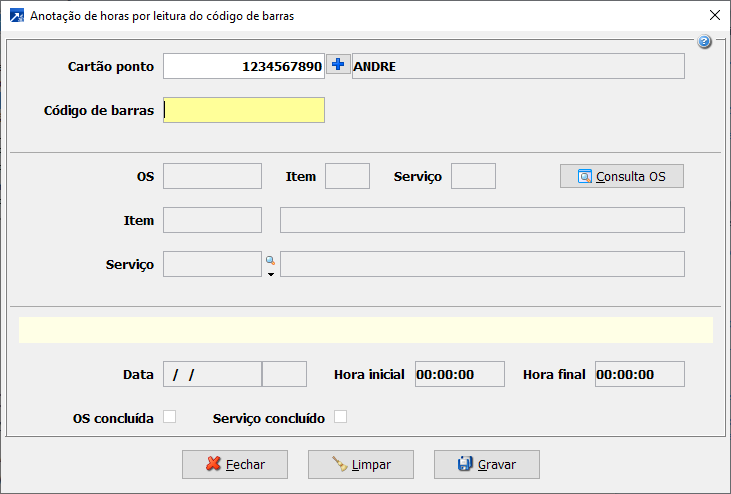The height and width of the screenshot is (494, 731).
Task: Click the magnifier icon next to Serviço field
Action: pyautogui.click(x=270, y=259)
